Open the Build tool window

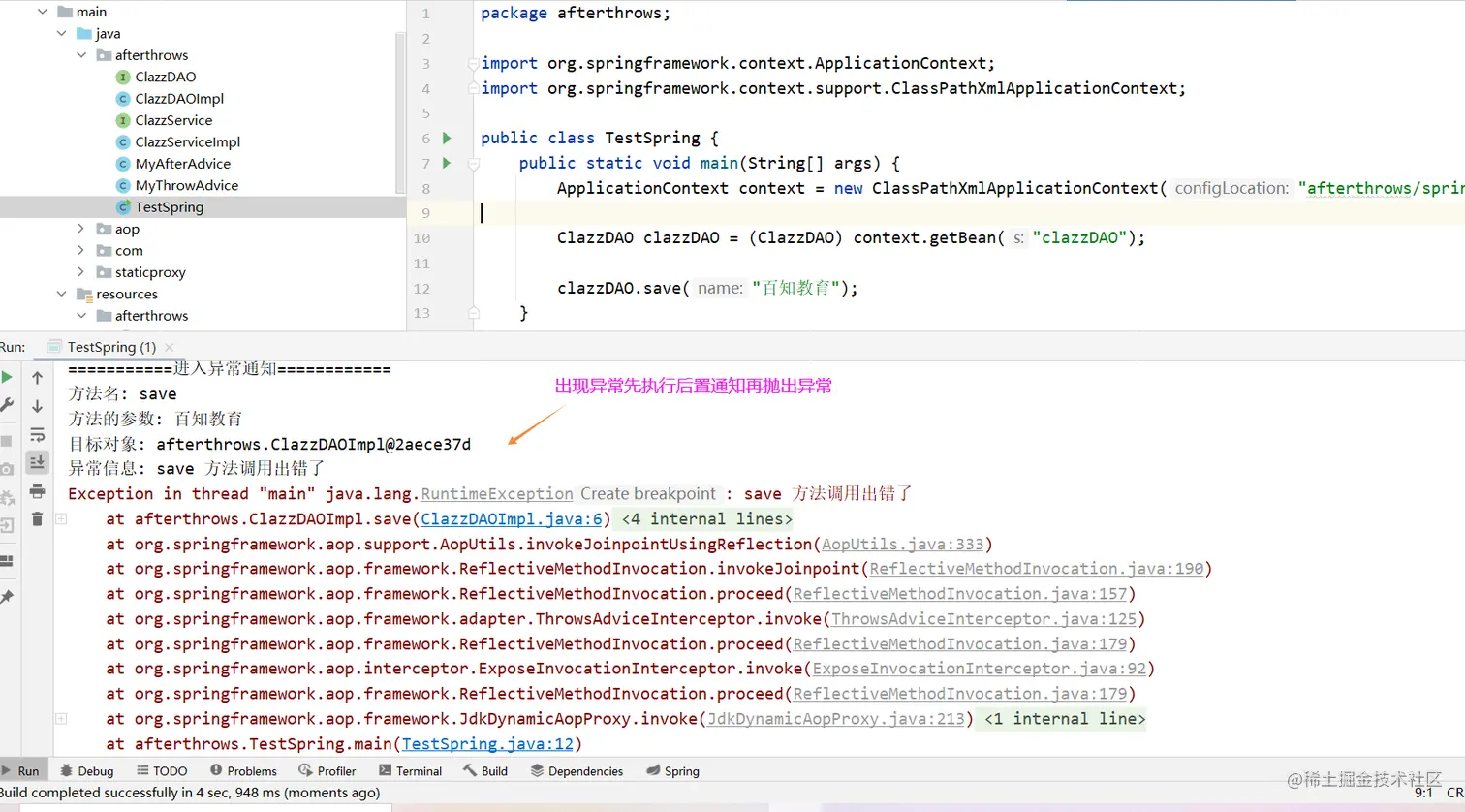[x=485, y=771]
